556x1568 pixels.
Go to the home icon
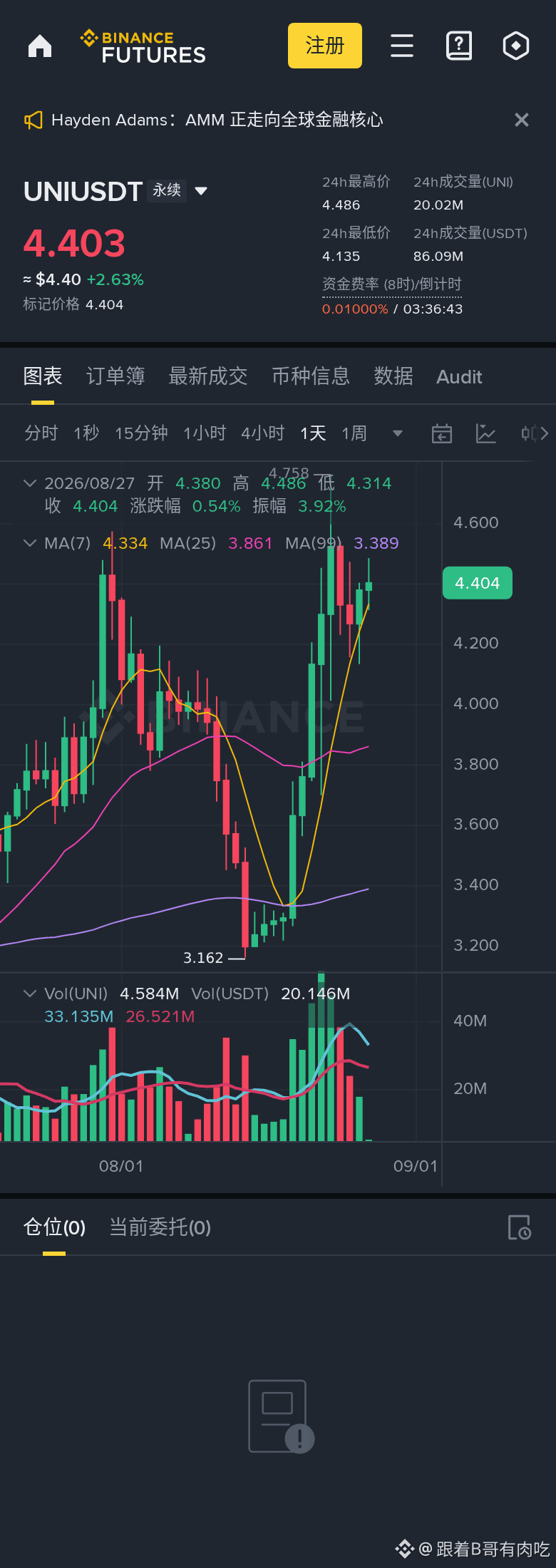[40, 46]
